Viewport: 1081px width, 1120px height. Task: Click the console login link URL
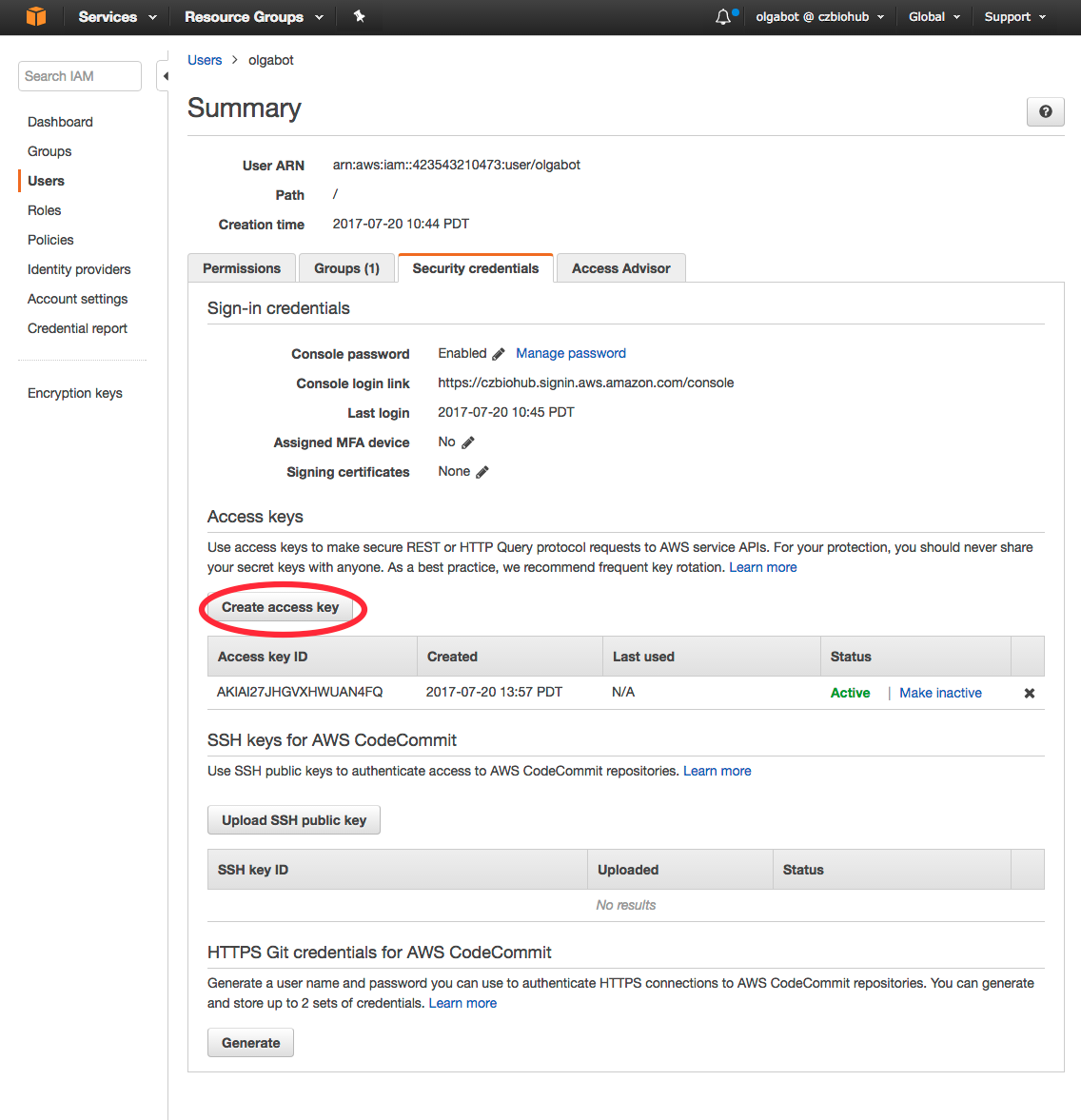586,383
